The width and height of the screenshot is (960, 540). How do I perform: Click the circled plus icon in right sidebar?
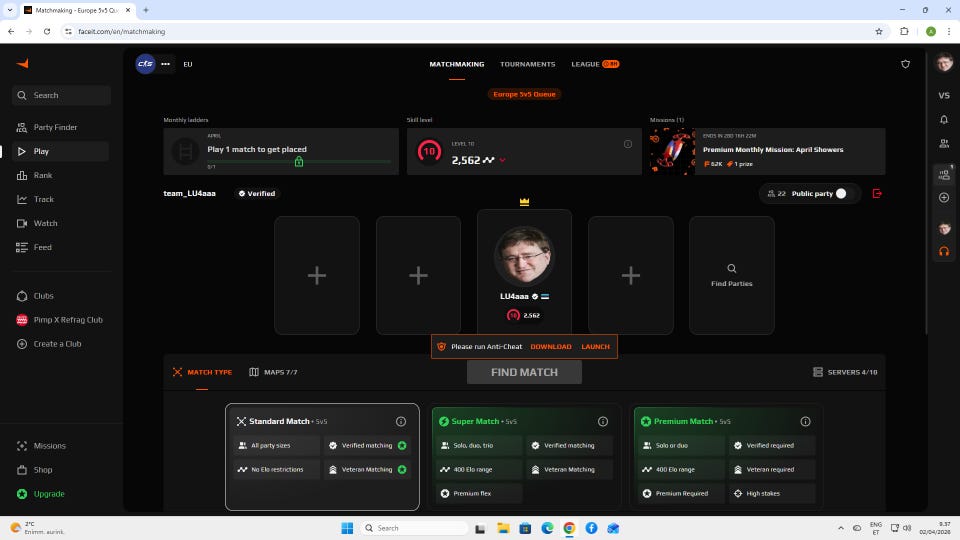[944, 198]
